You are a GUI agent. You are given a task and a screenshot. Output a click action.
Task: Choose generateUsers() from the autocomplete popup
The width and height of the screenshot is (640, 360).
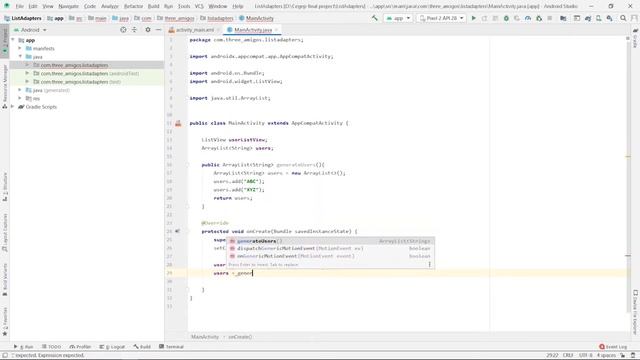click(x=330, y=241)
